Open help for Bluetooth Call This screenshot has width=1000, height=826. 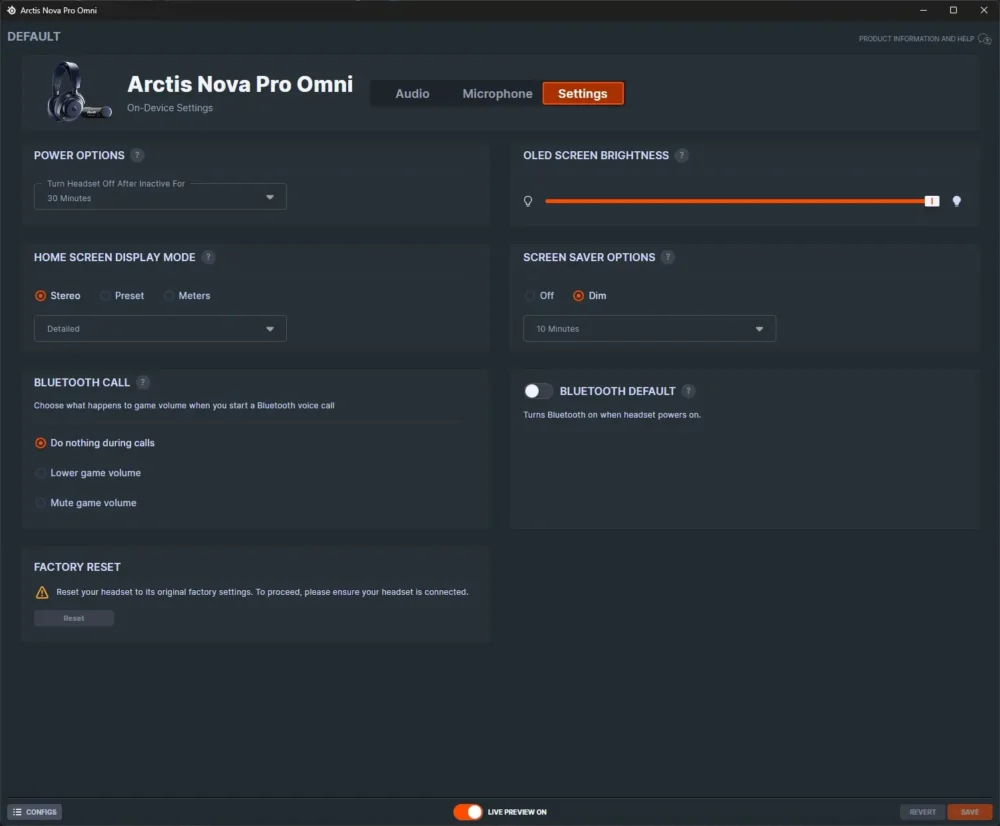tap(143, 382)
